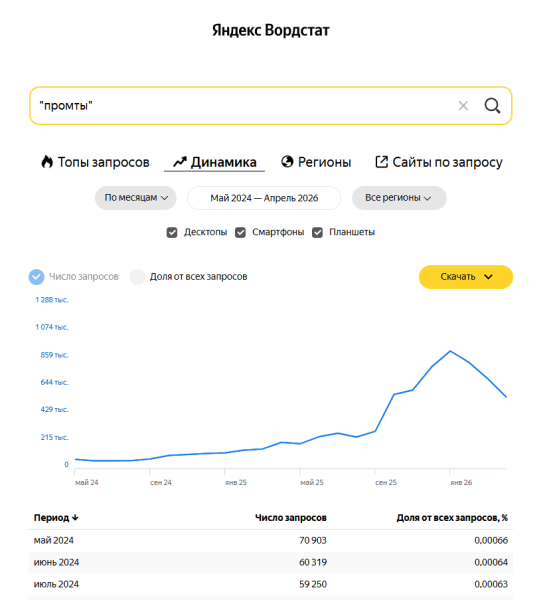Click the 1 288 тыс. y-axis label
The width and height of the screenshot is (559, 600).
point(52,300)
